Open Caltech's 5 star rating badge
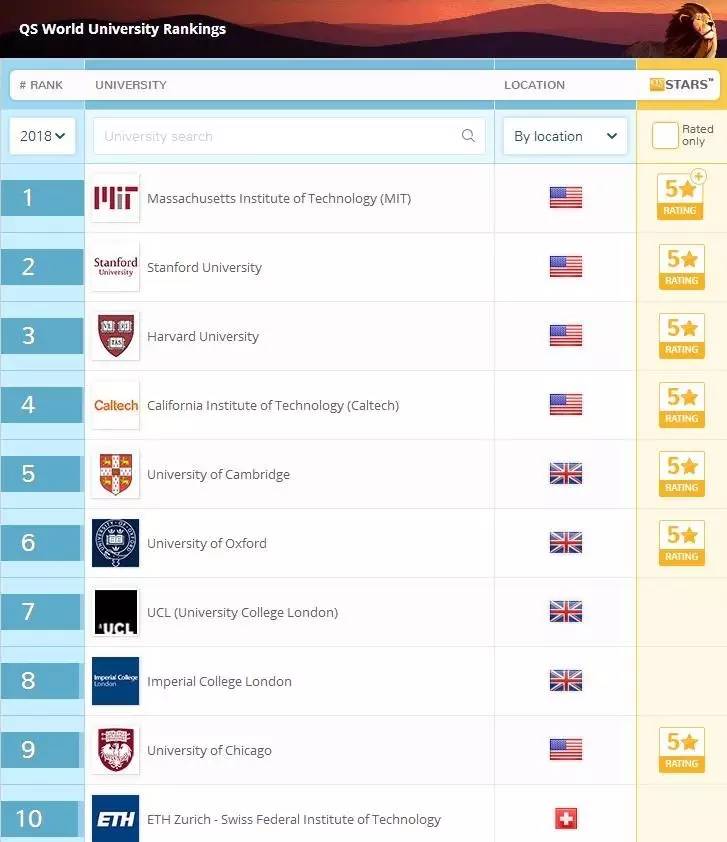Image resolution: width=727 pixels, height=842 pixels. (x=681, y=405)
